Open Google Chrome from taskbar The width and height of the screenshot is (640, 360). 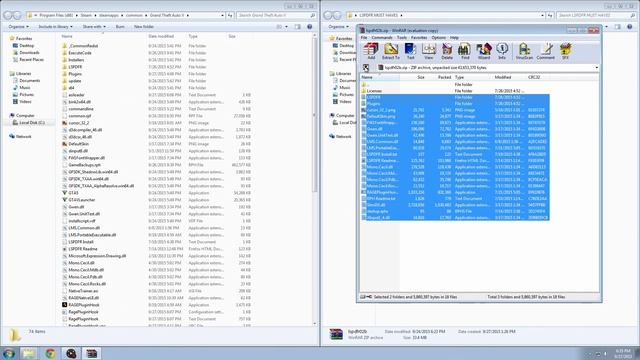pyautogui.click(x=50, y=353)
